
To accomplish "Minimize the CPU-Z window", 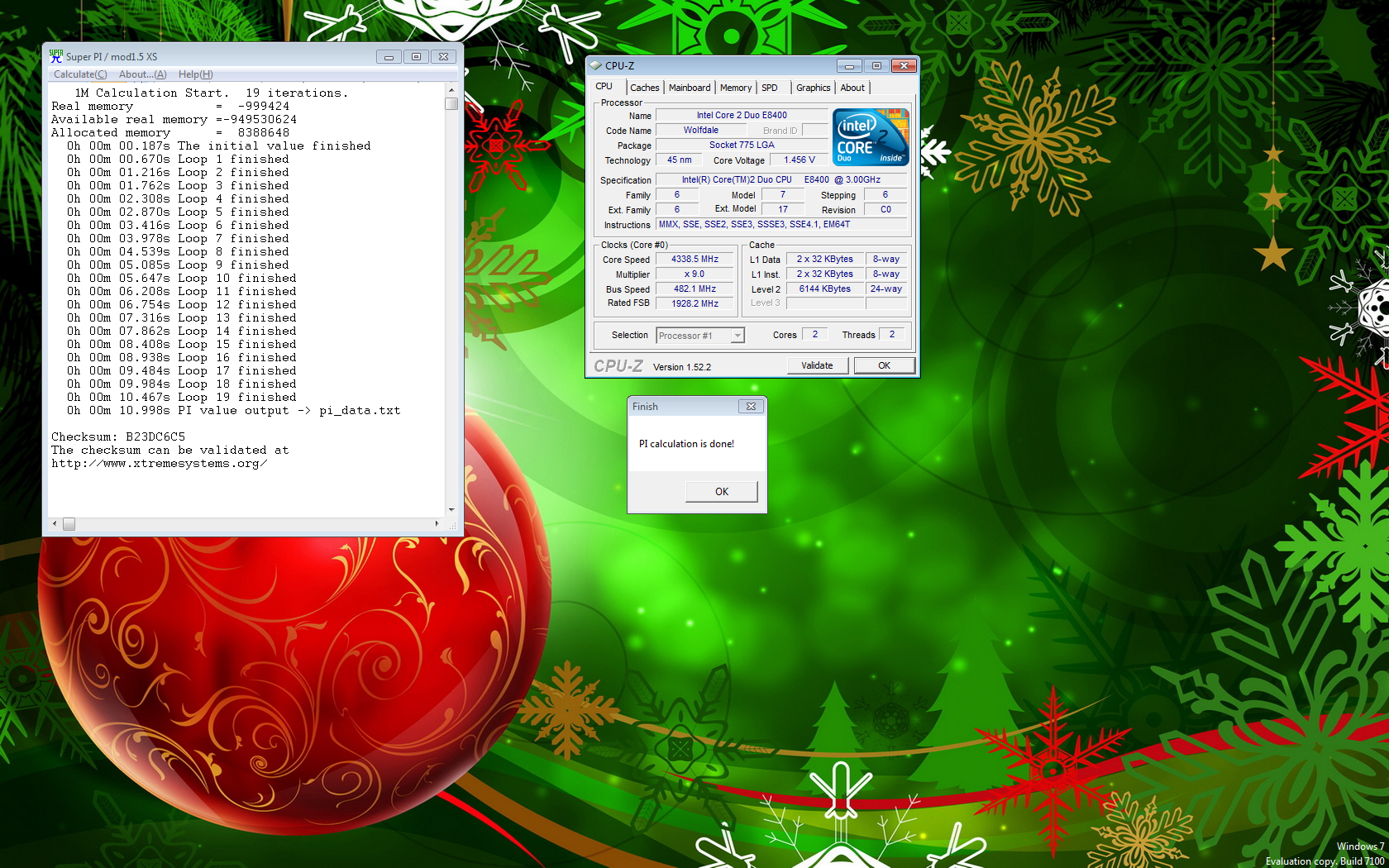I will pyautogui.click(x=849, y=65).
